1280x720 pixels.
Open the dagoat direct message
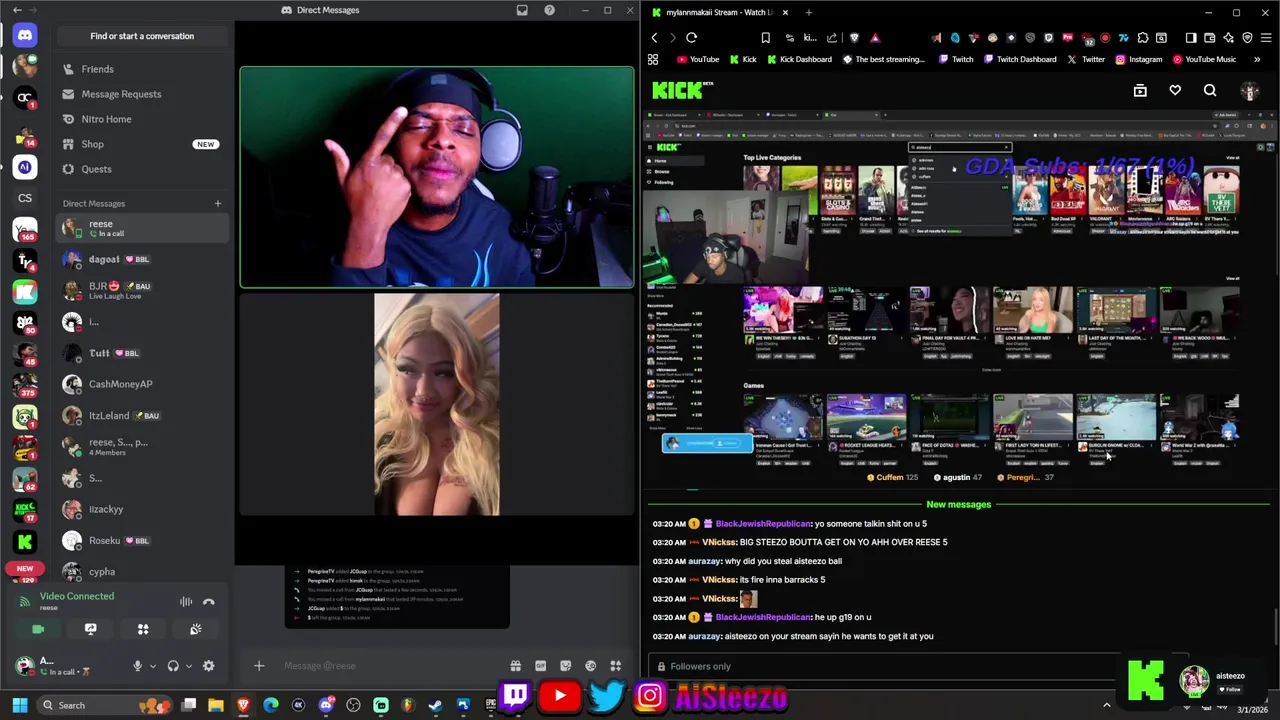(141, 259)
